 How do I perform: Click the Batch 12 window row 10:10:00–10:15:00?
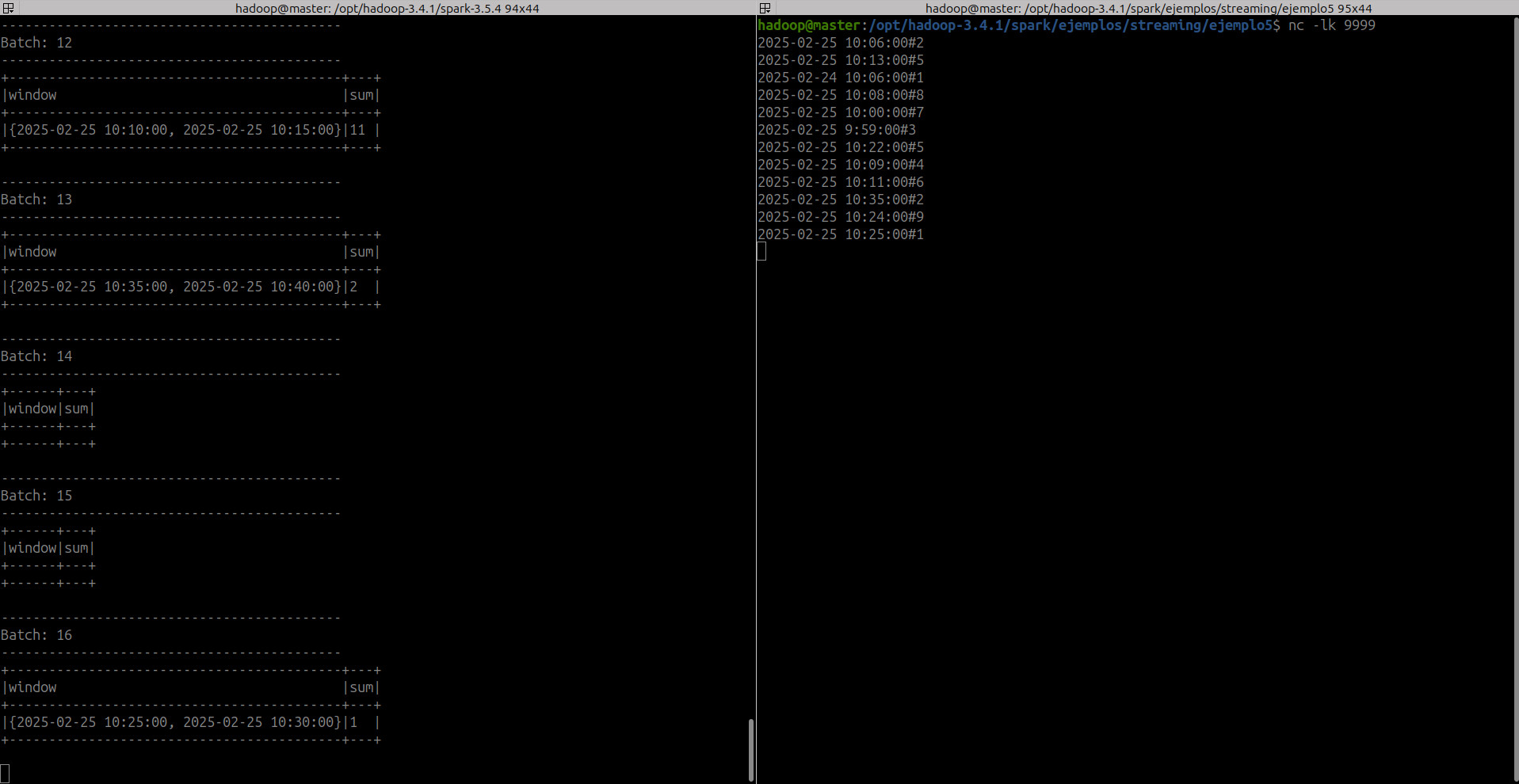[x=191, y=130]
